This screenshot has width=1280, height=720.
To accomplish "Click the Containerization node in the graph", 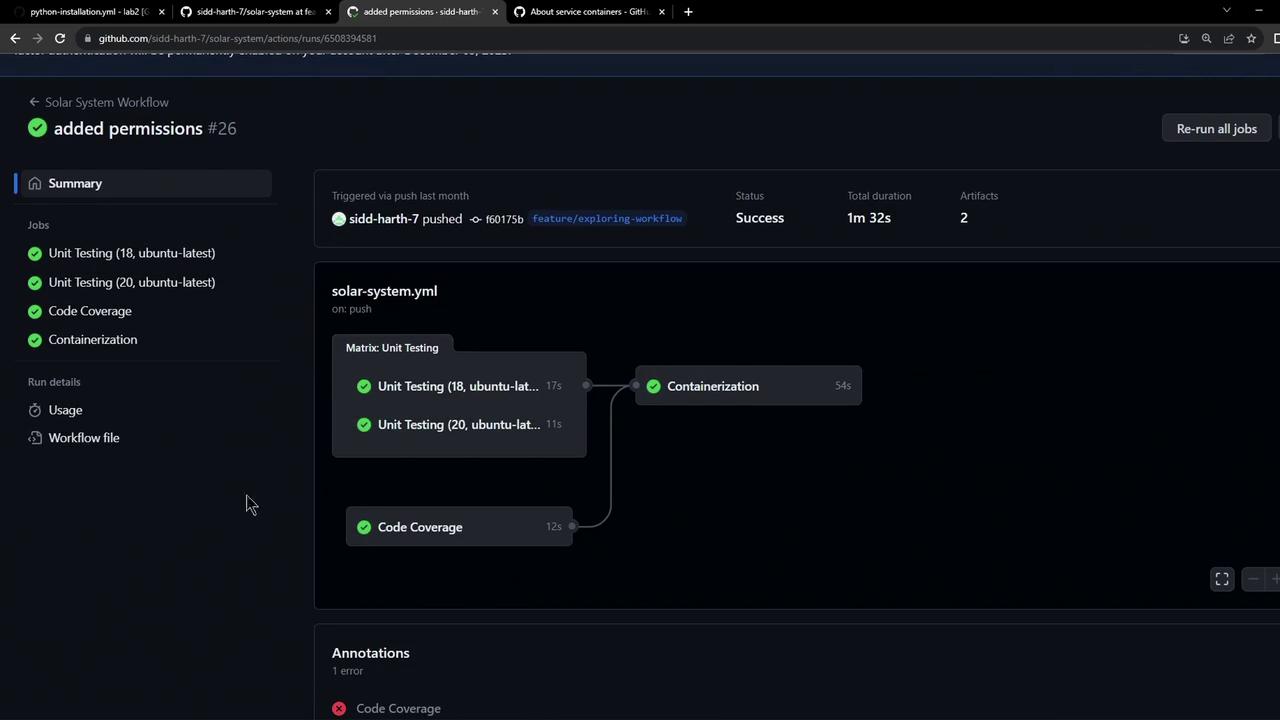I will tap(712, 386).
